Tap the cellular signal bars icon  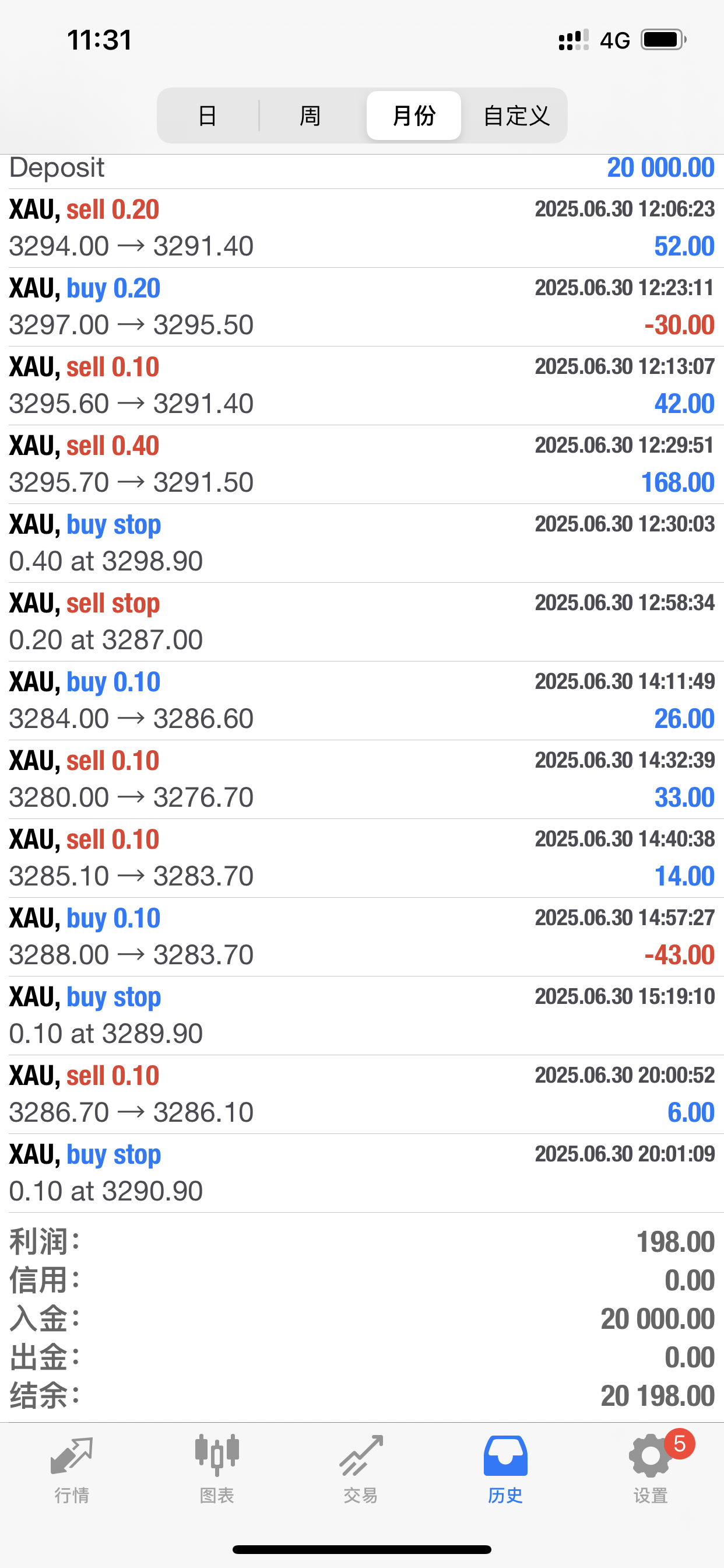coord(573,40)
